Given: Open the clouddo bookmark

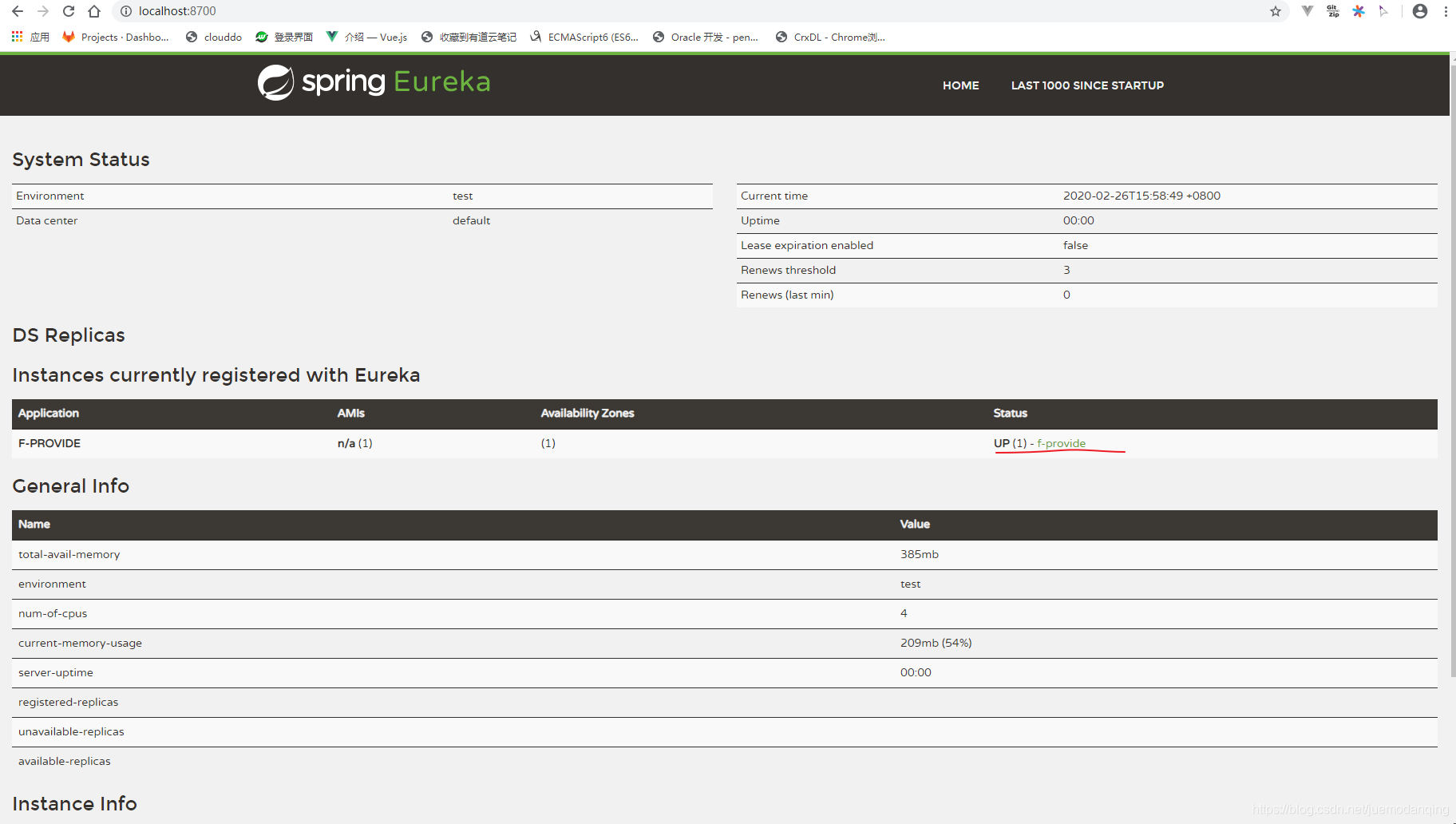Looking at the screenshot, I should point(214,37).
